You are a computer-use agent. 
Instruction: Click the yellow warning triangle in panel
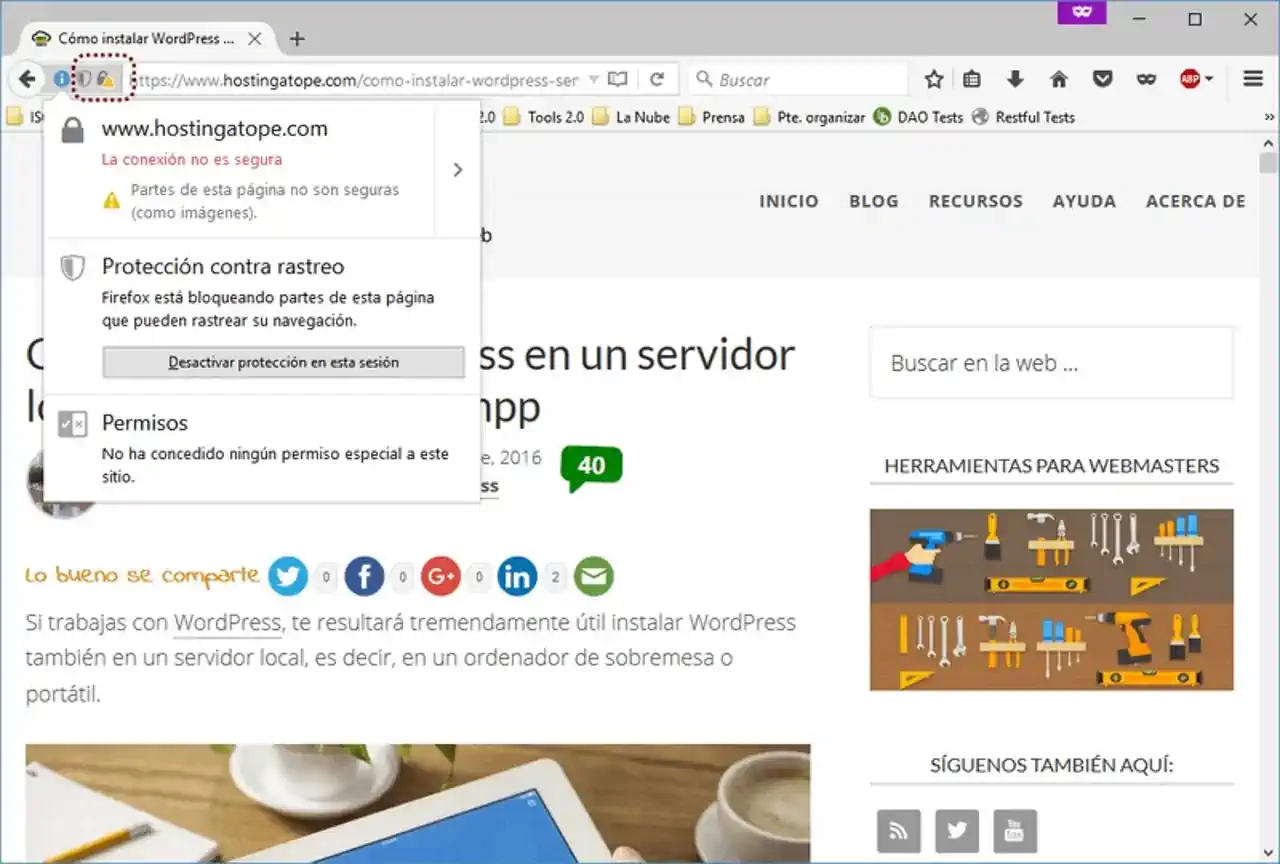tap(112, 201)
